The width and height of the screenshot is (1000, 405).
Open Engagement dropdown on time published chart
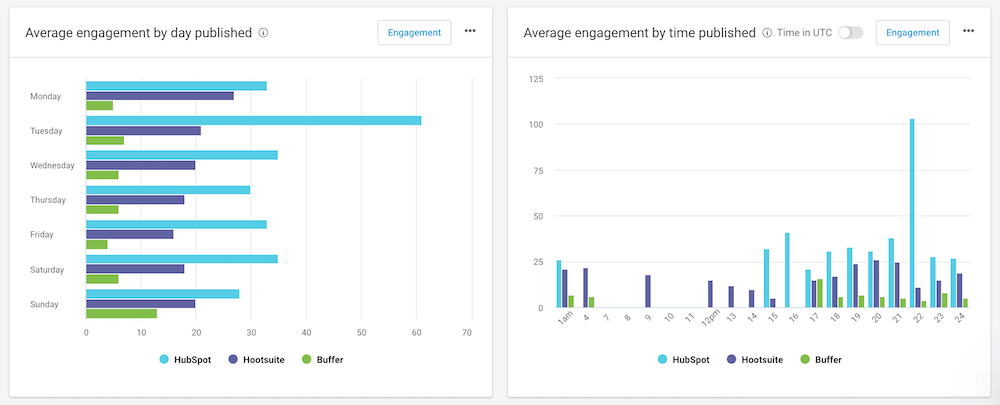[x=912, y=32]
